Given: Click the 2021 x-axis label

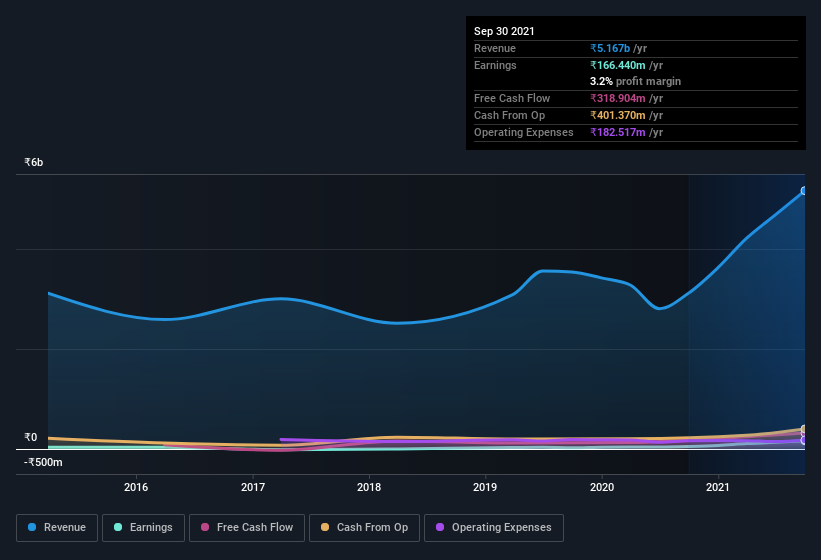Looking at the screenshot, I should 718,487.
